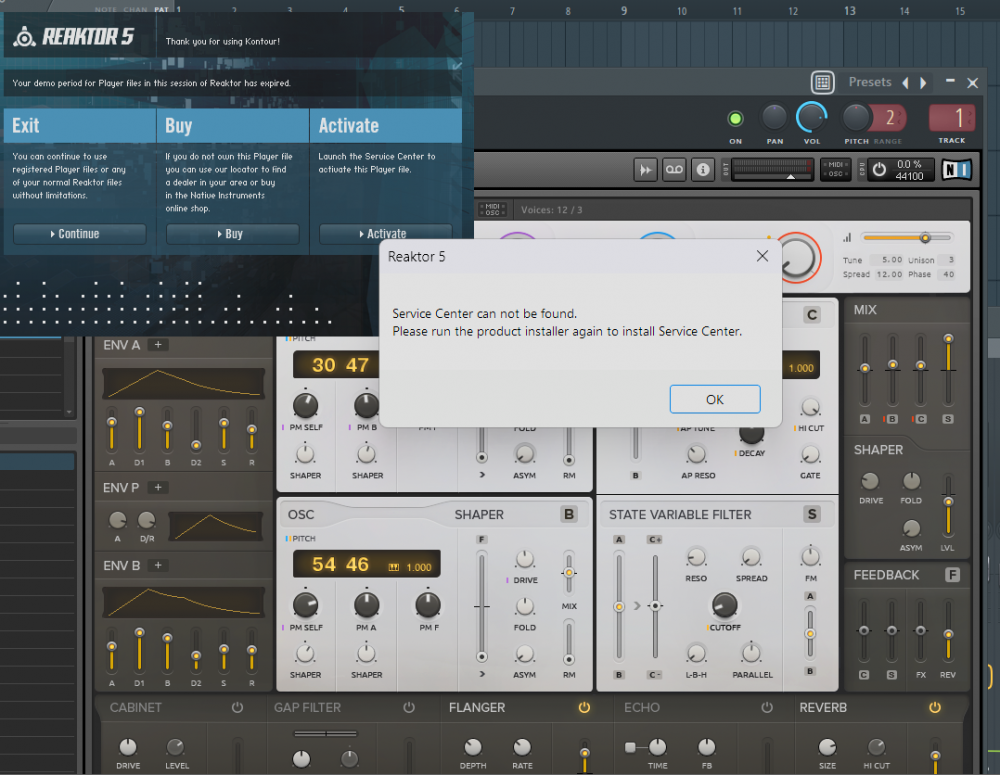This screenshot has width=1000, height=775.
Task: Close the Reaktor 5 error dialog
Action: [x=761, y=256]
